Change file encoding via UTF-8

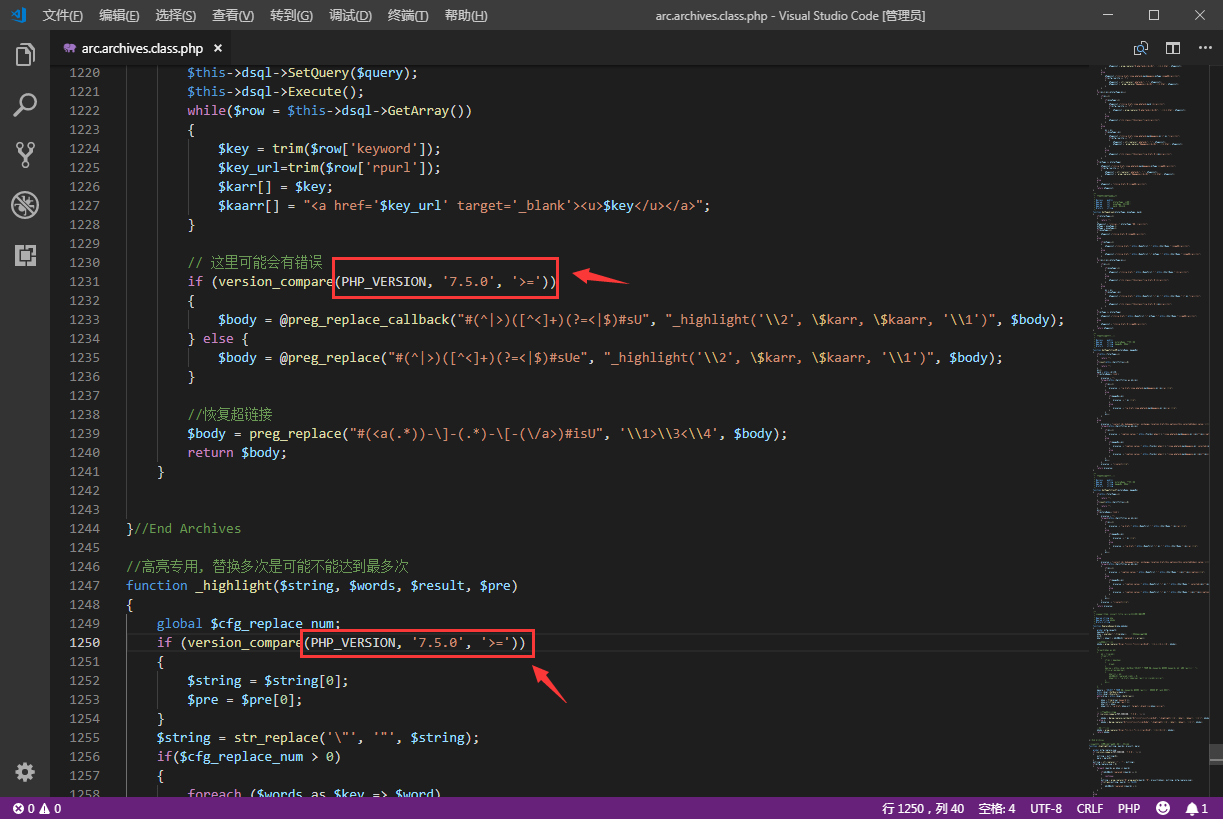click(1046, 808)
